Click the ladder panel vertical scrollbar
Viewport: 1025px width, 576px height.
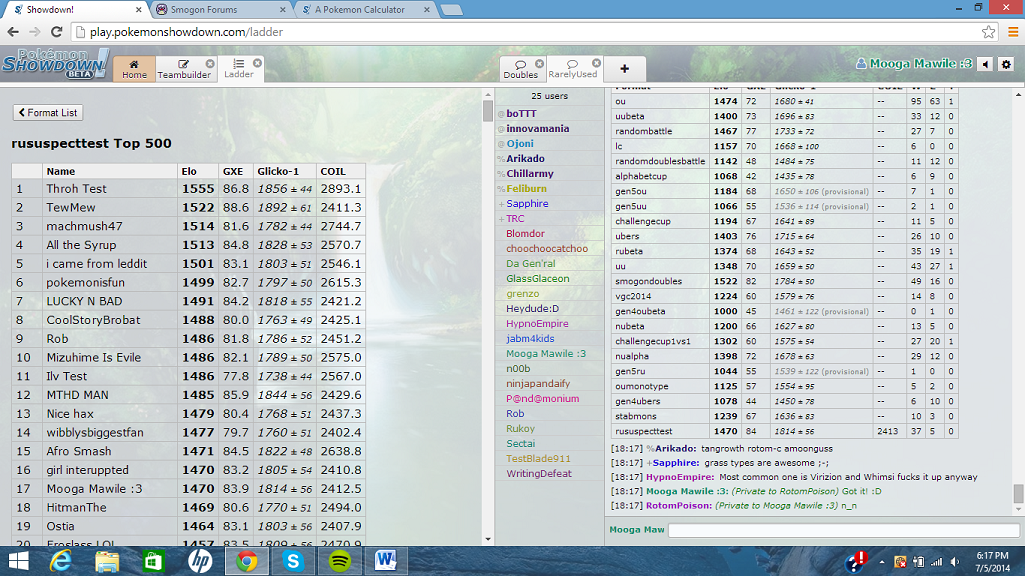[x=488, y=111]
